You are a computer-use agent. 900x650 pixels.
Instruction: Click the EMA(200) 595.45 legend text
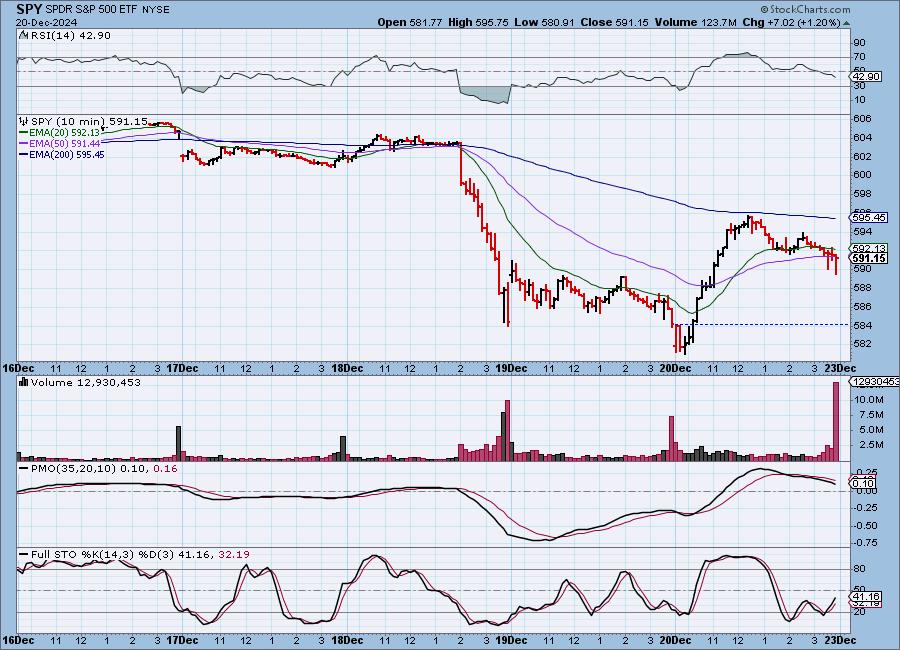coord(67,154)
